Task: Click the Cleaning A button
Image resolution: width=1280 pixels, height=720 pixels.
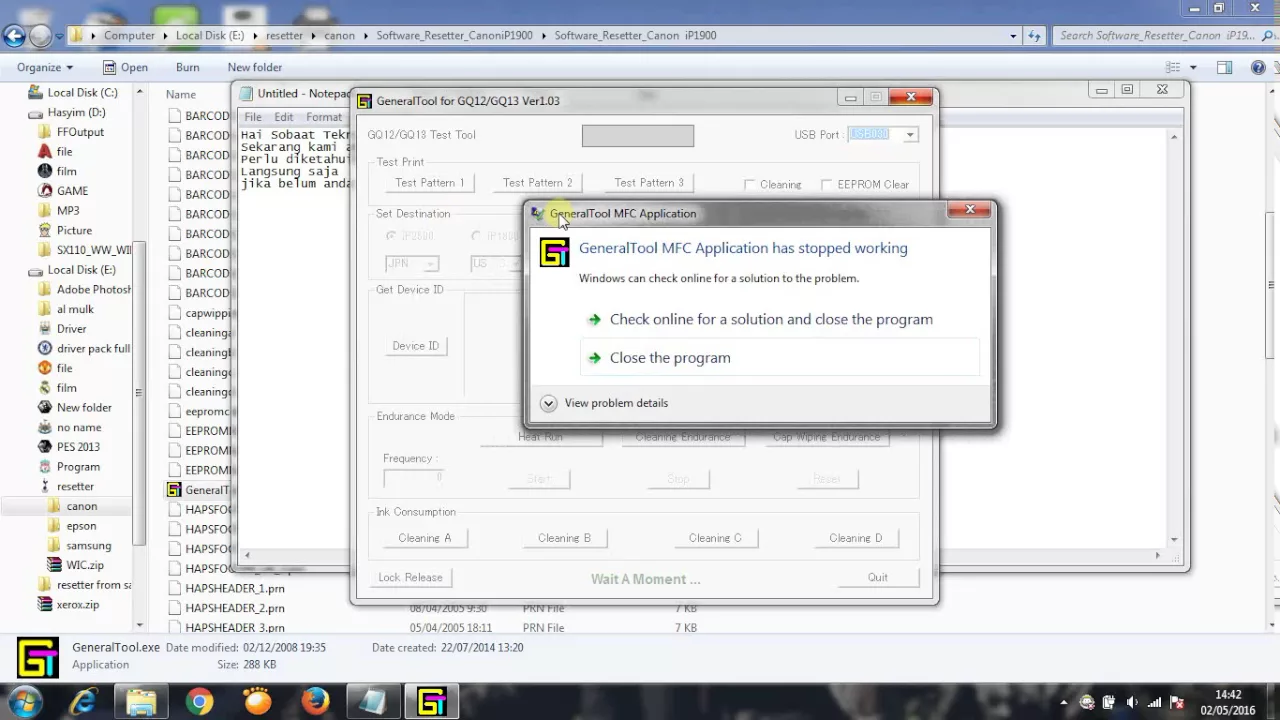Action: pos(425,538)
